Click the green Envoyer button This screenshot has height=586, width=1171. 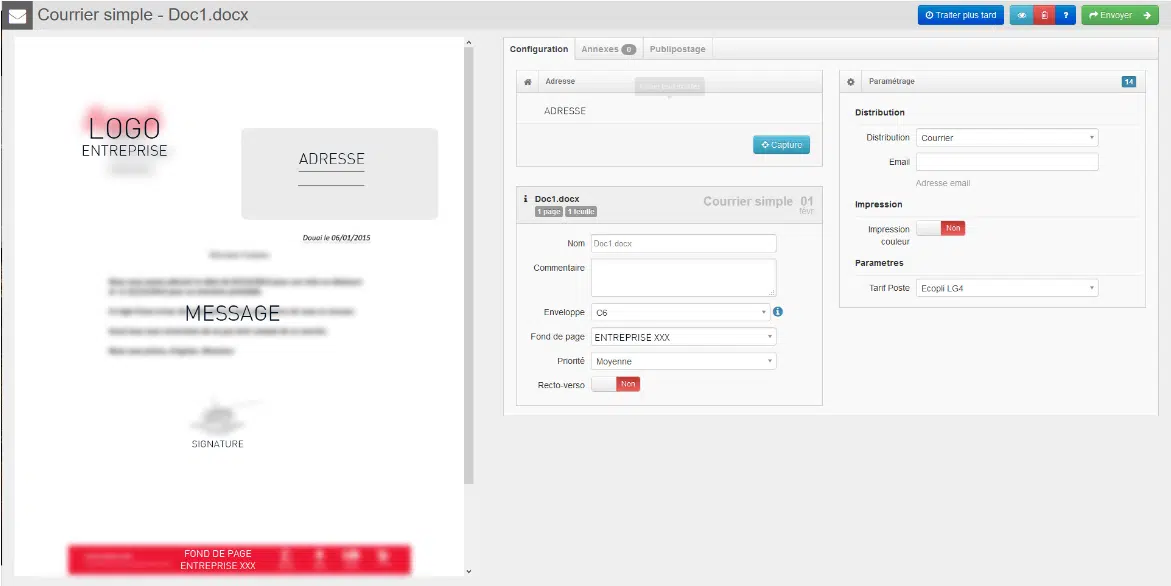pyautogui.click(x=1120, y=15)
